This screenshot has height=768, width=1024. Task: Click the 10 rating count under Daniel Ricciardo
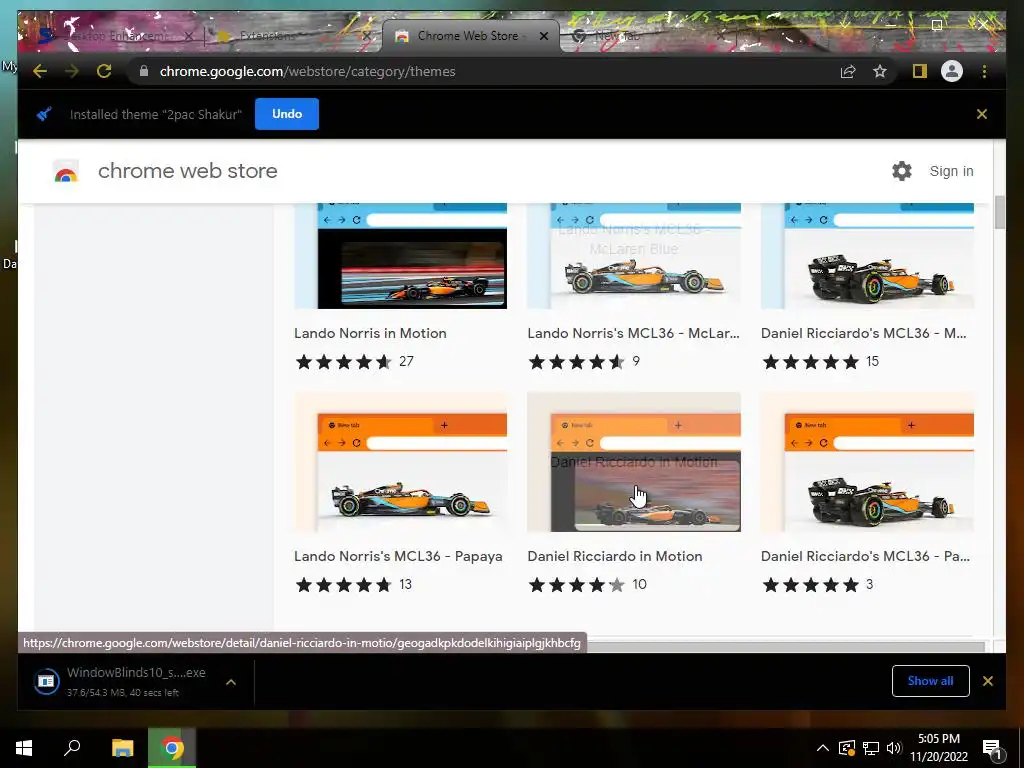click(x=639, y=584)
